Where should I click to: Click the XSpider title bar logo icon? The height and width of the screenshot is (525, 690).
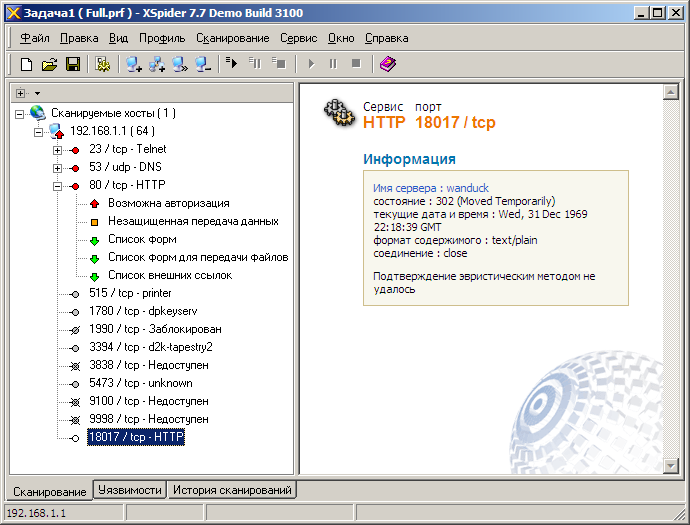14,13
